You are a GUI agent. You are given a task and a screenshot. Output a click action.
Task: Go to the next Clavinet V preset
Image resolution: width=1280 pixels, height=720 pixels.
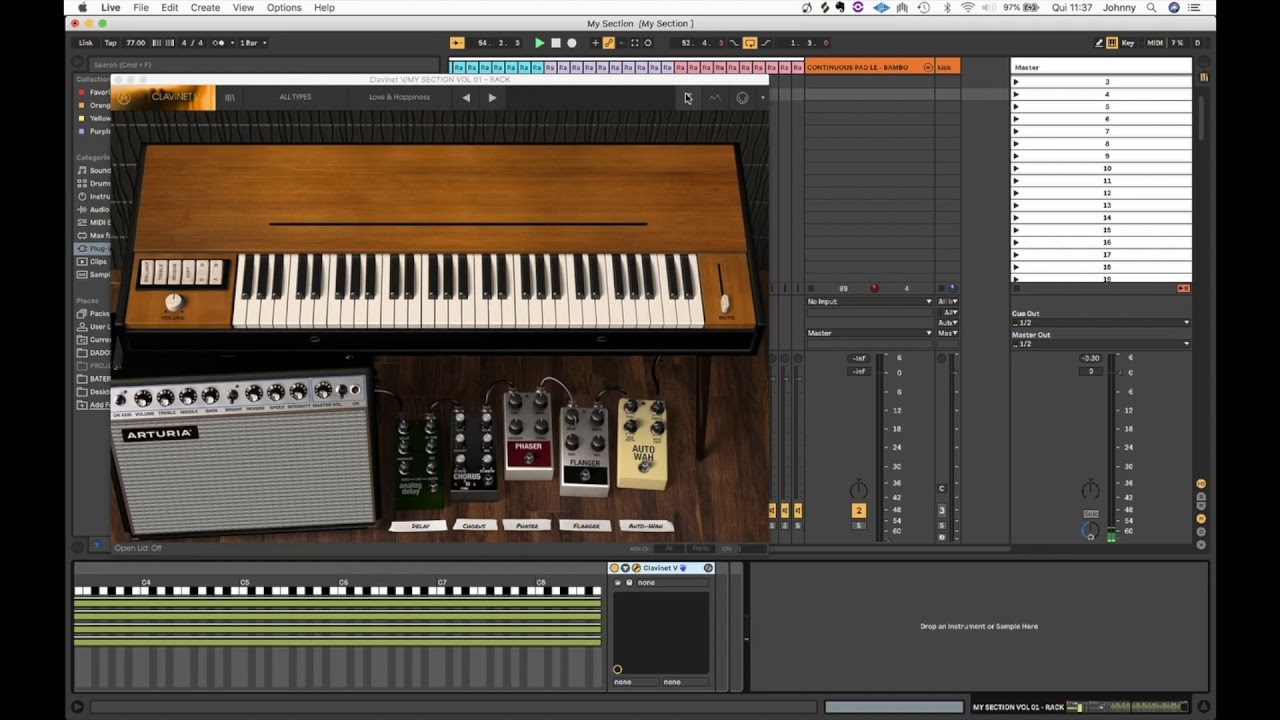pos(492,98)
